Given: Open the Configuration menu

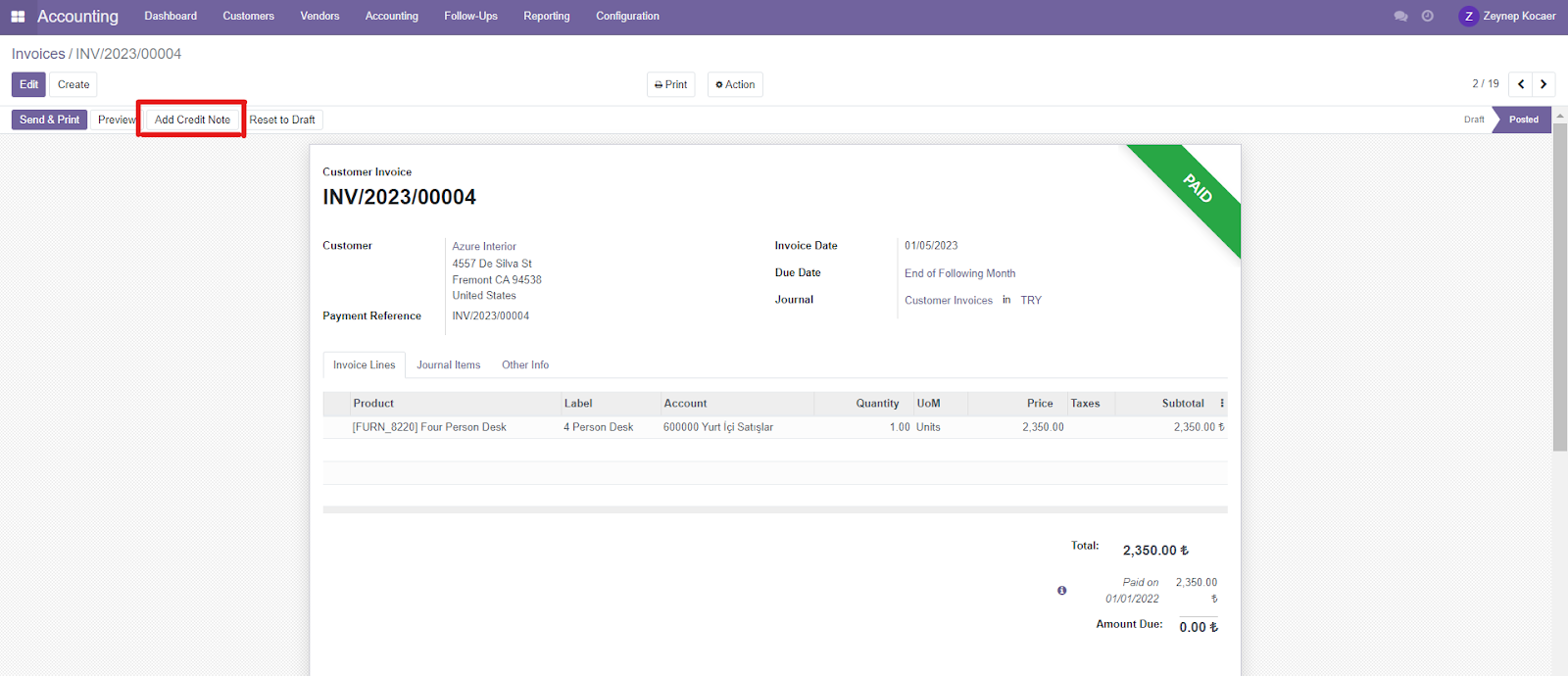Looking at the screenshot, I should point(627,17).
